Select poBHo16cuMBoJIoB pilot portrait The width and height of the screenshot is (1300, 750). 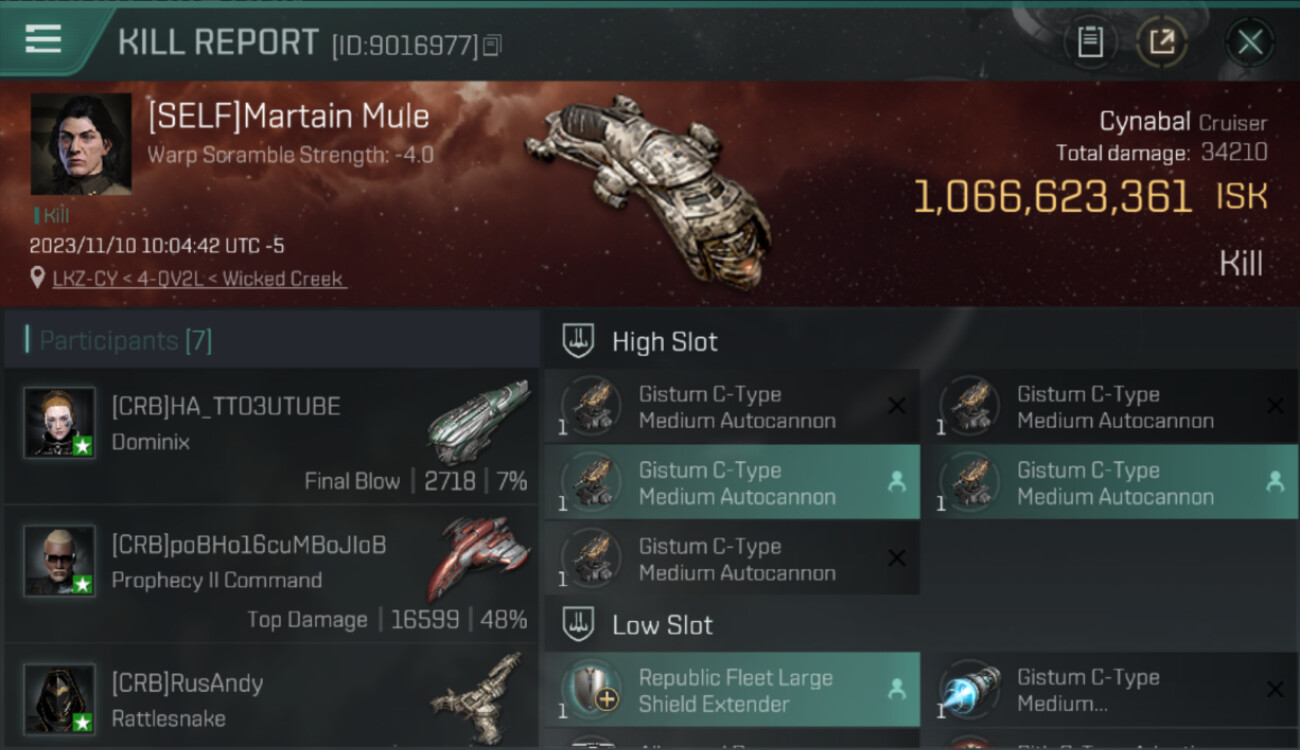coord(60,561)
